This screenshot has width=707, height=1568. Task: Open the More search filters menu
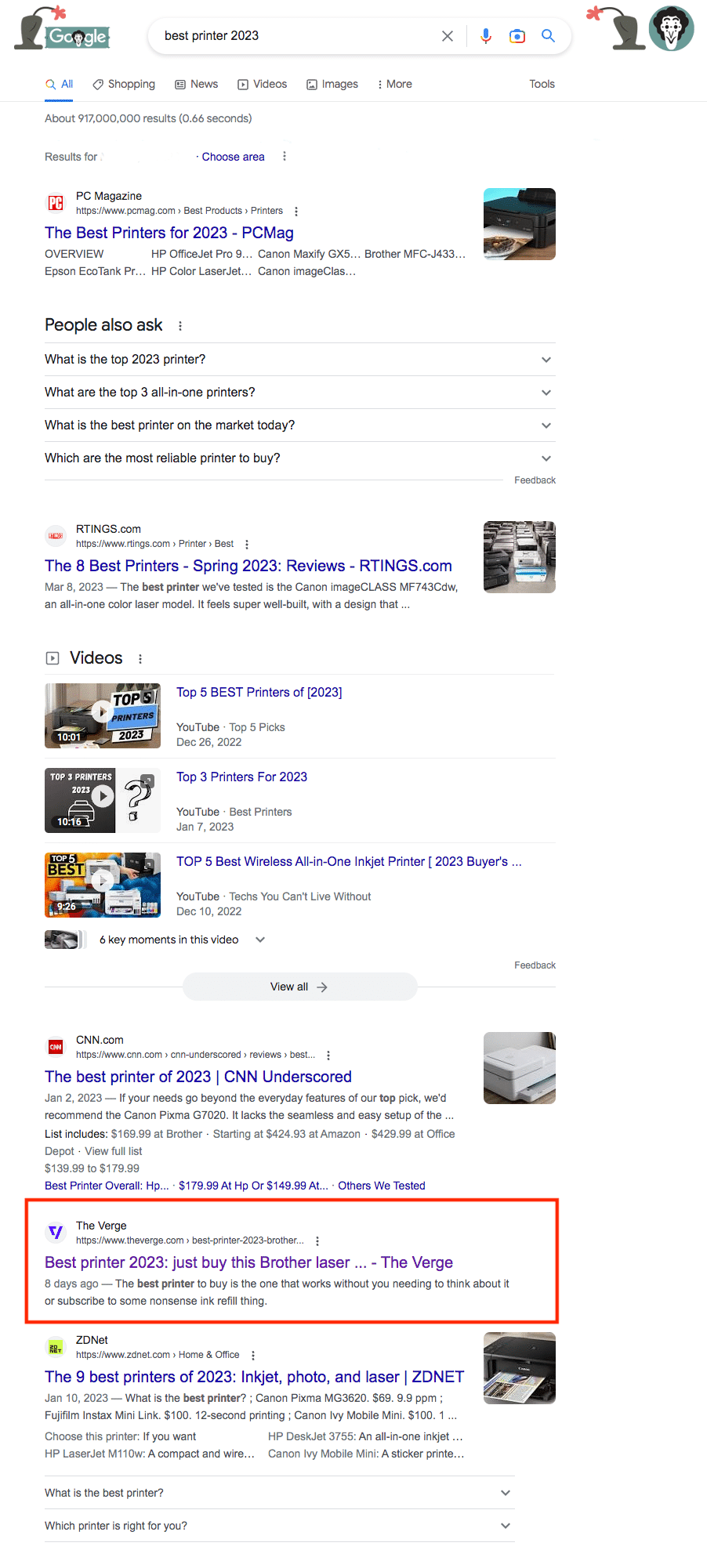click(394, 84)
